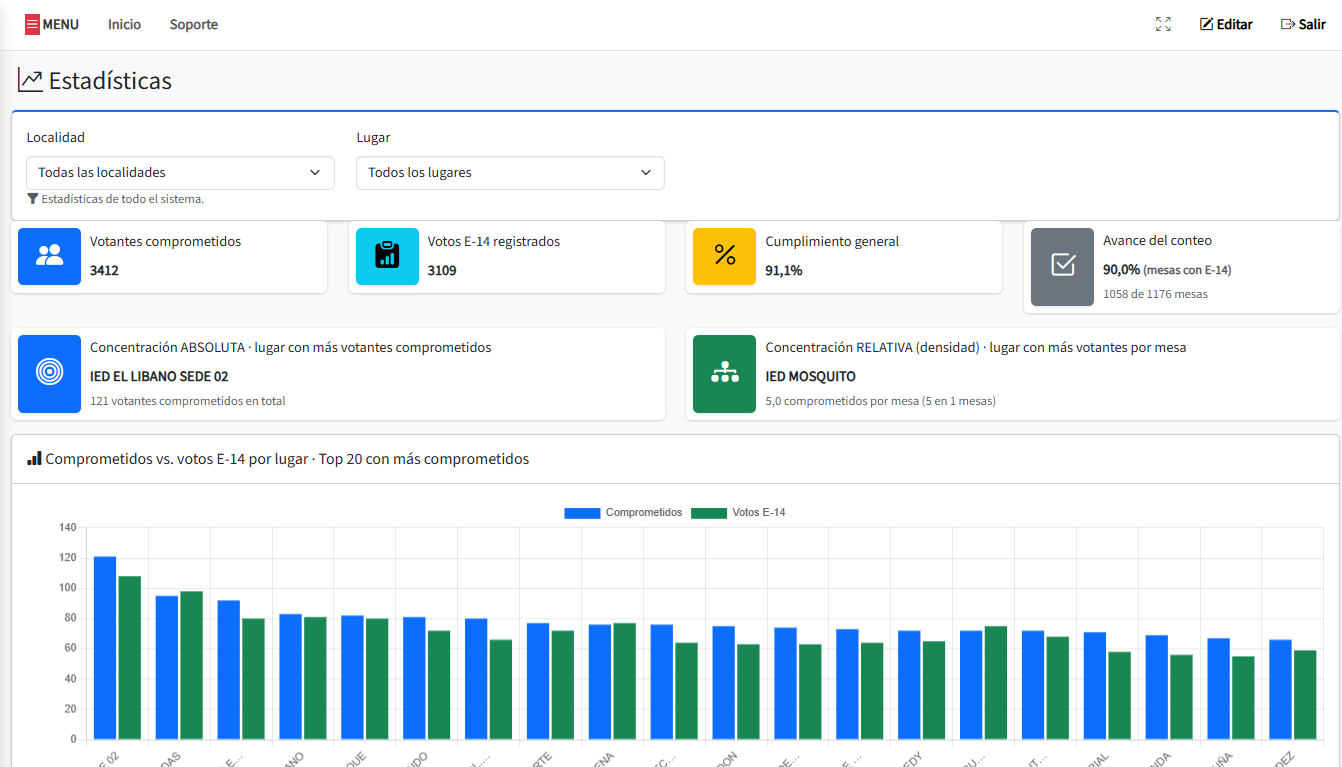Go to Inicio in the top navigation
The height and width of the screenshot is (767, 1342).
pyautogui.click(x=125, y=24)
